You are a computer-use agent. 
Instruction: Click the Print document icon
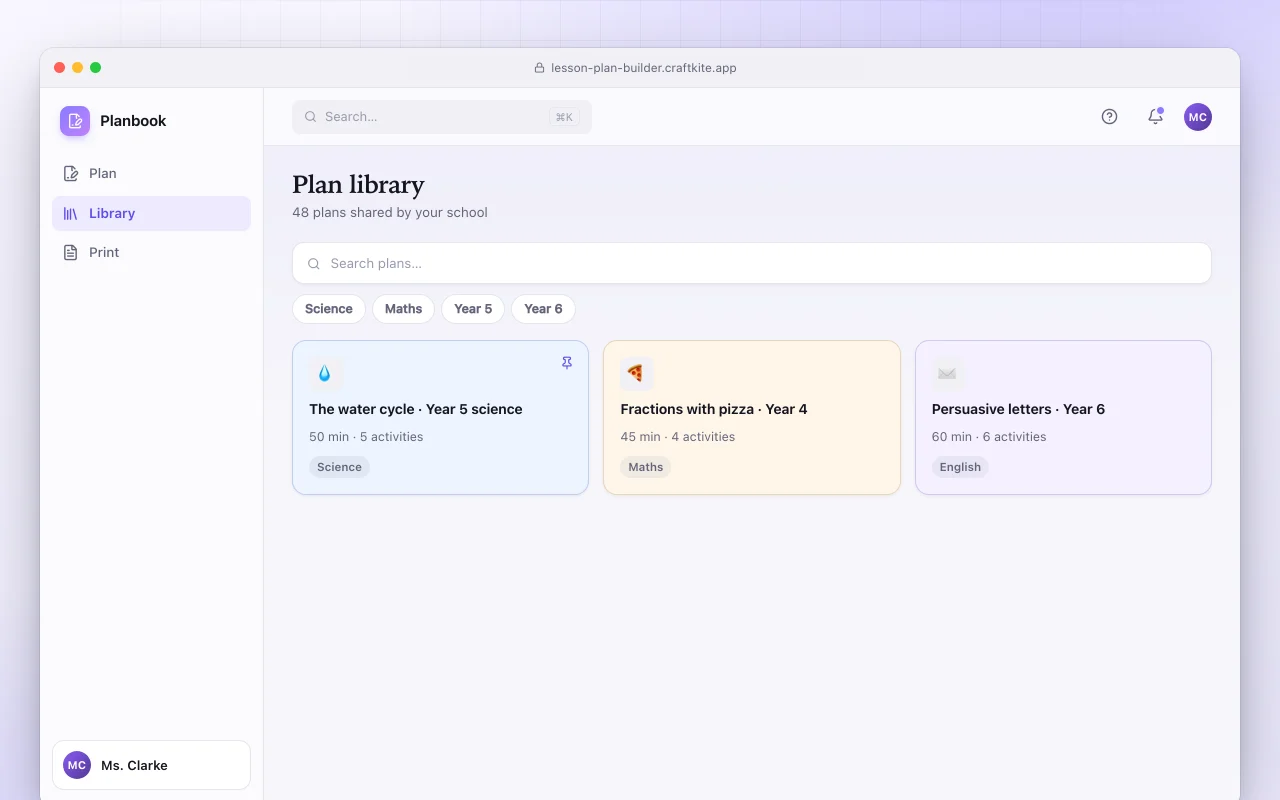pos(71,253)
